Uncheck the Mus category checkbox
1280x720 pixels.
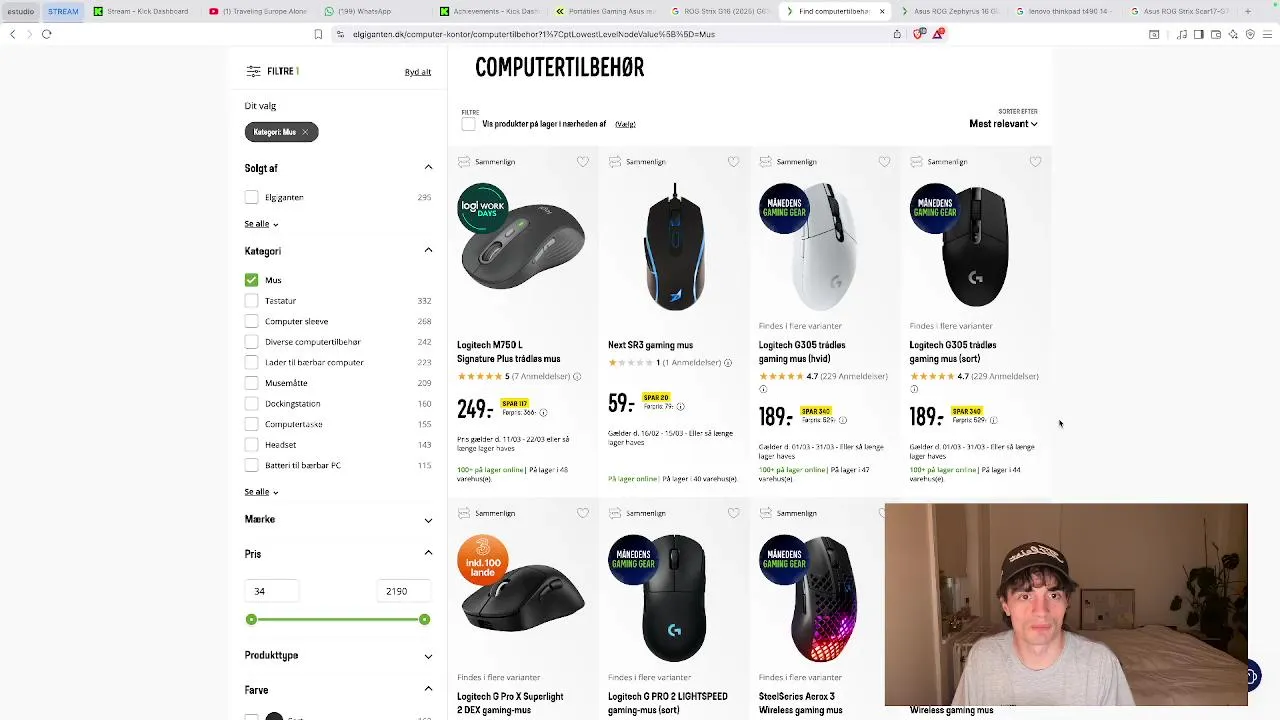251,280
